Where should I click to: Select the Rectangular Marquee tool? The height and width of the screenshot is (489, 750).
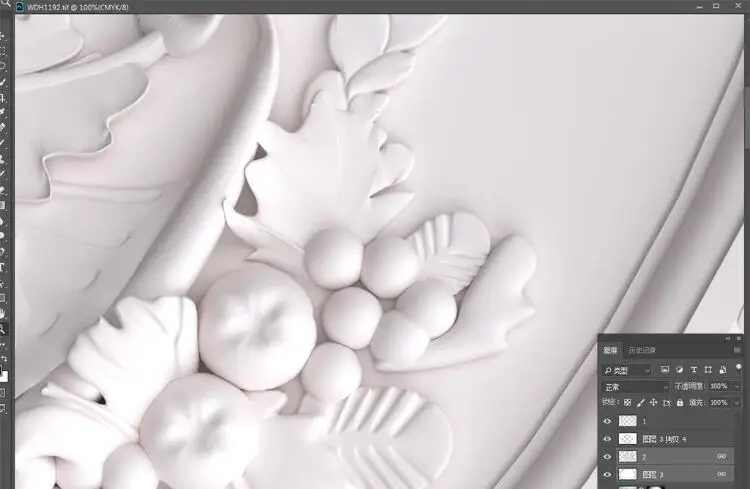pos(2,51)
